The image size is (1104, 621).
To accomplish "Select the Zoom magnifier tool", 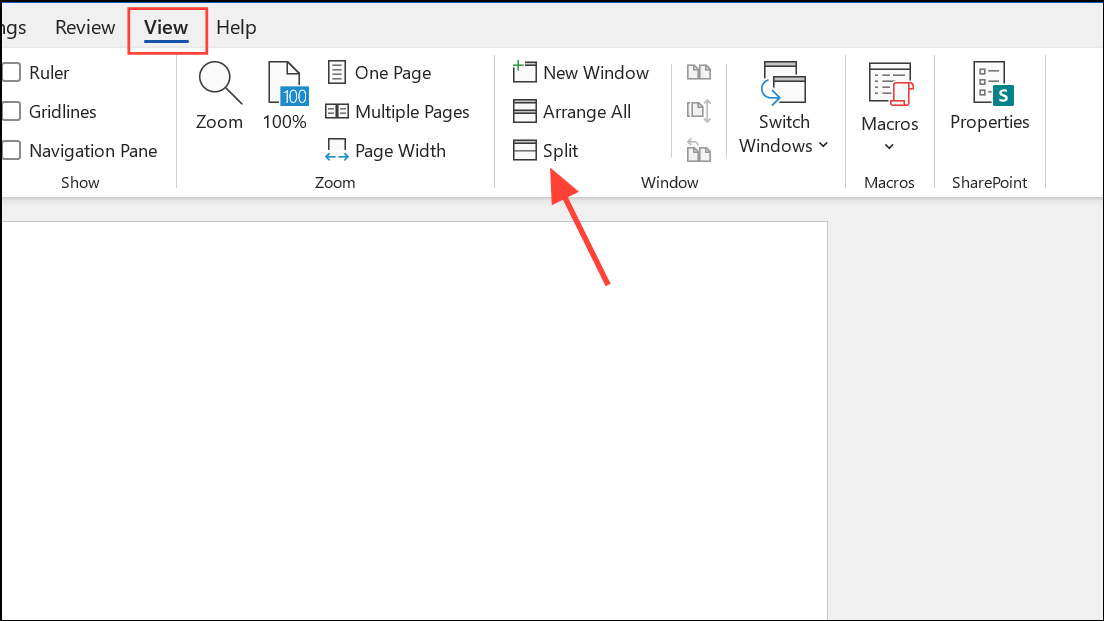I will [x=219, y=95].
